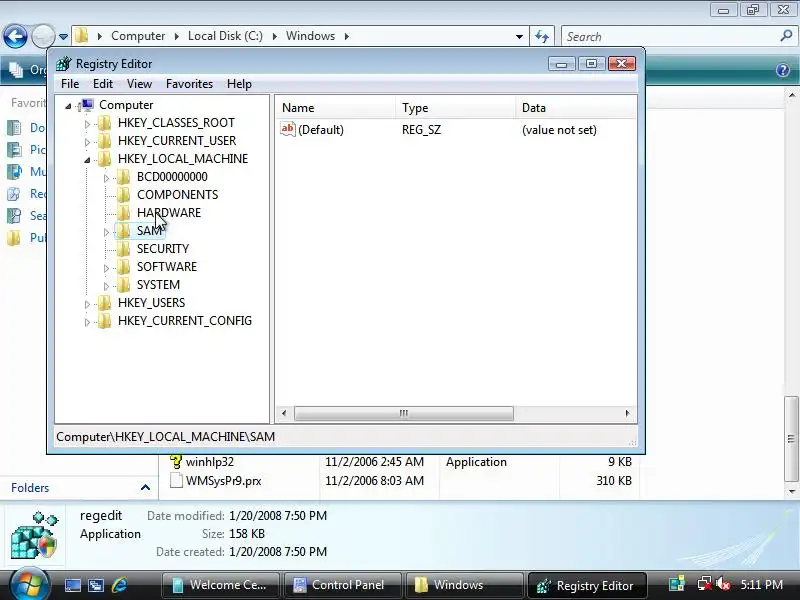
Task: Click the Back button in Explorer window
Action: click(x=15, y=36)
